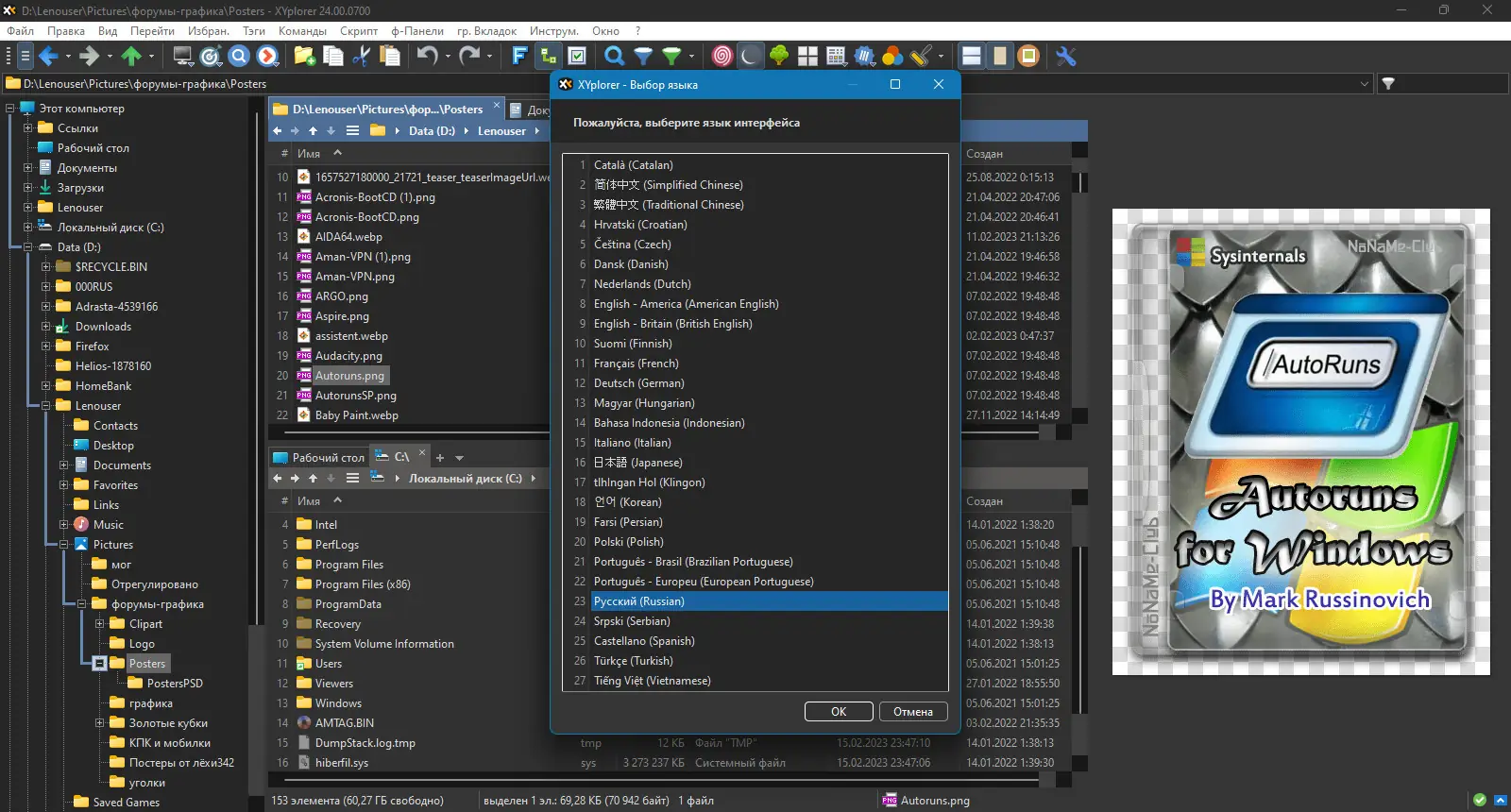The height and width of the screenshot is (812, 1511).
Task: Click the Undo arrow in the toolbar
Action: (427, 57)
